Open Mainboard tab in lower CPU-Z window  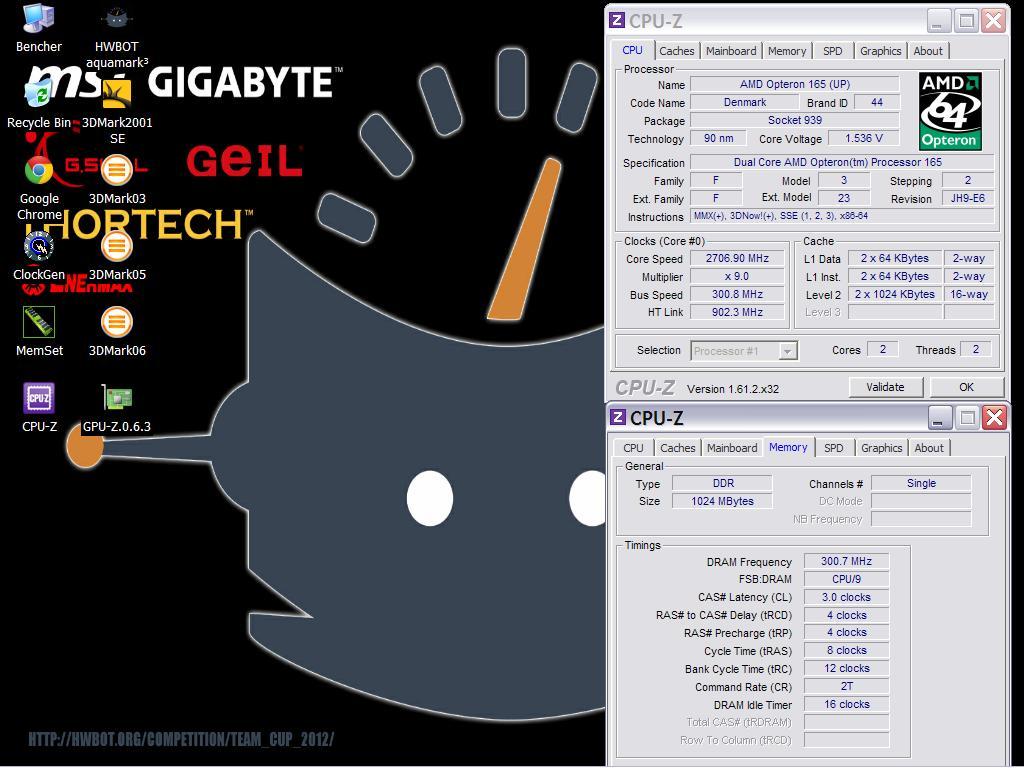pyautogui.click(x=732, y=448)
